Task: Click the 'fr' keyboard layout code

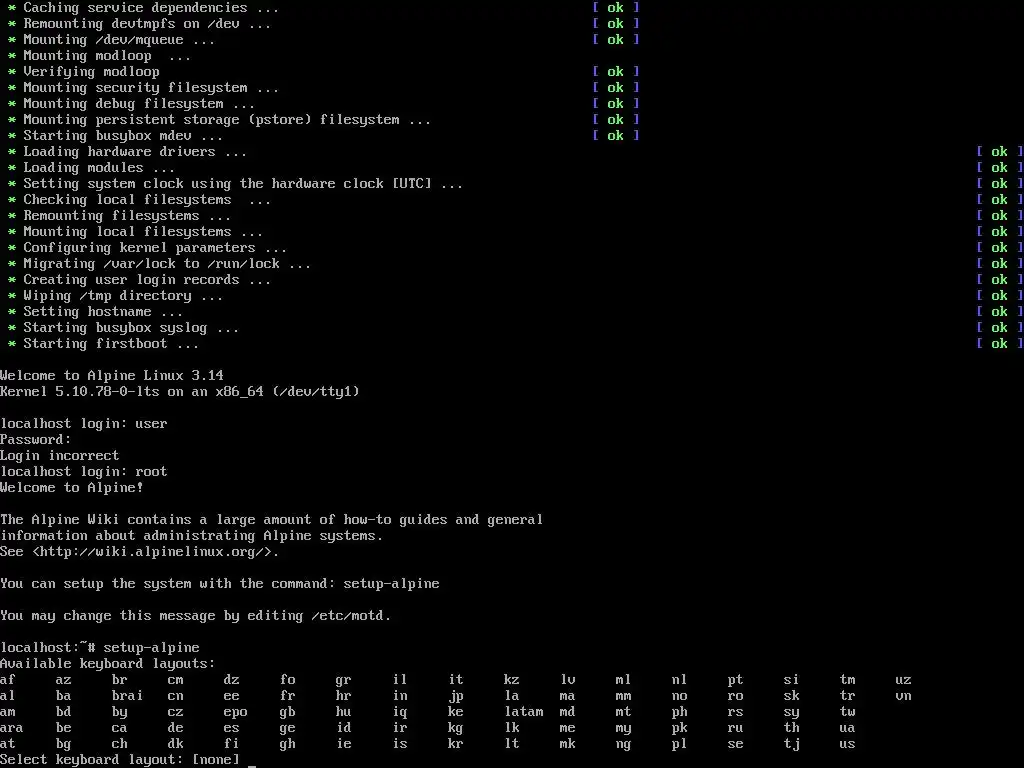Action: pos(287,696)
